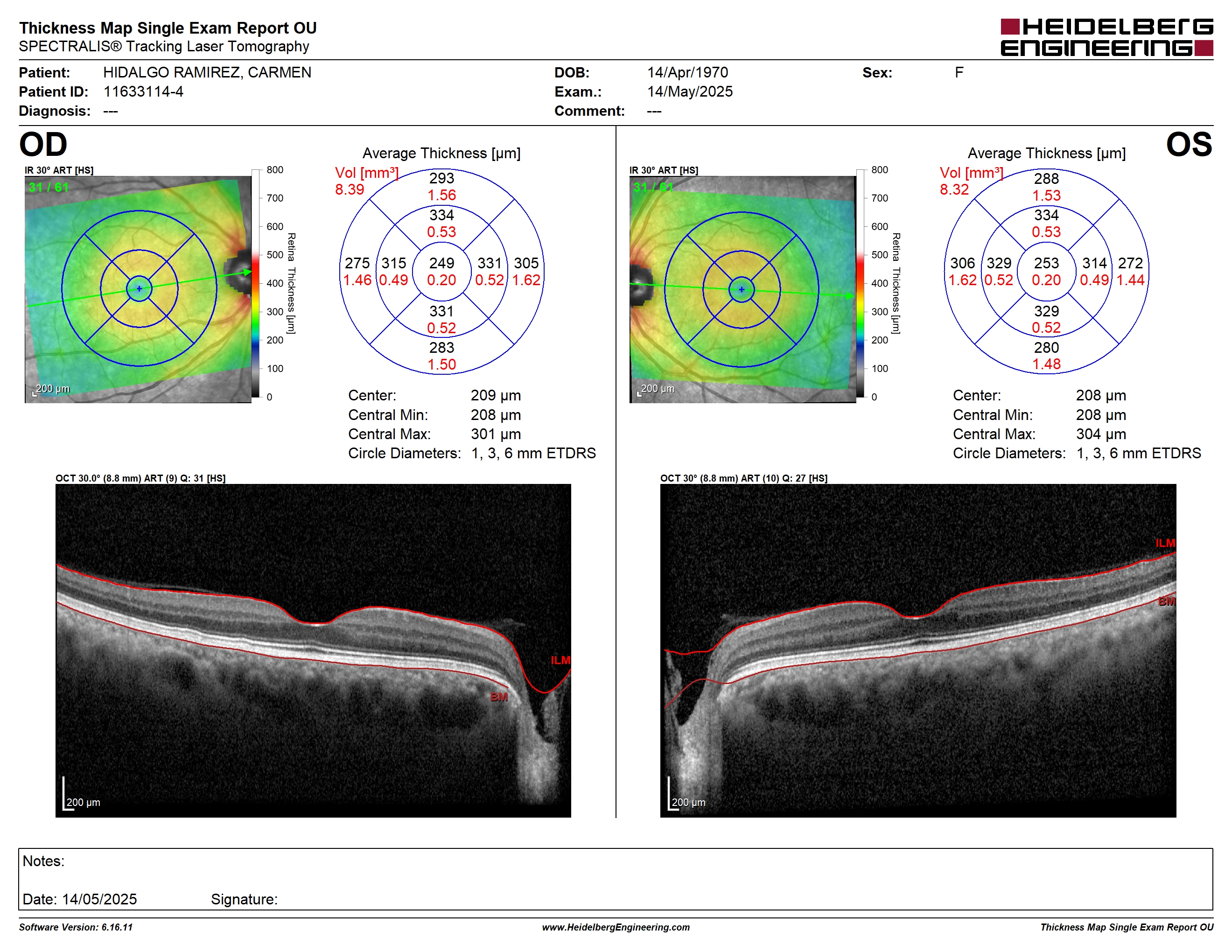The width and height of the screenshot is (1232, 952).
Task: Click the OS eye heading
Action: pos(1189,144)
